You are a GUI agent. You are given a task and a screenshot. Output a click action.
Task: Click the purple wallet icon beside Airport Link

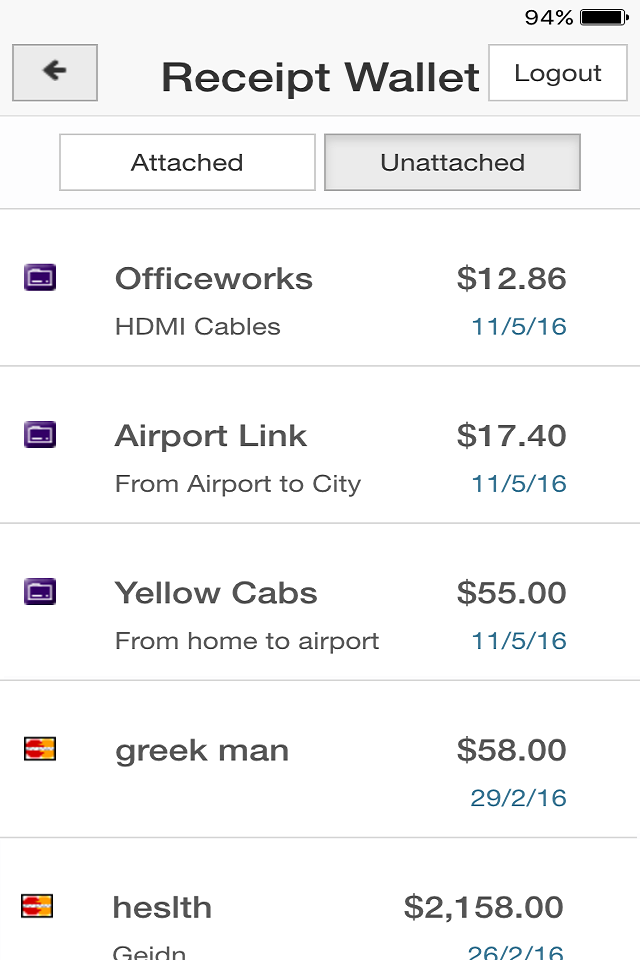click(x=40, y=435)
